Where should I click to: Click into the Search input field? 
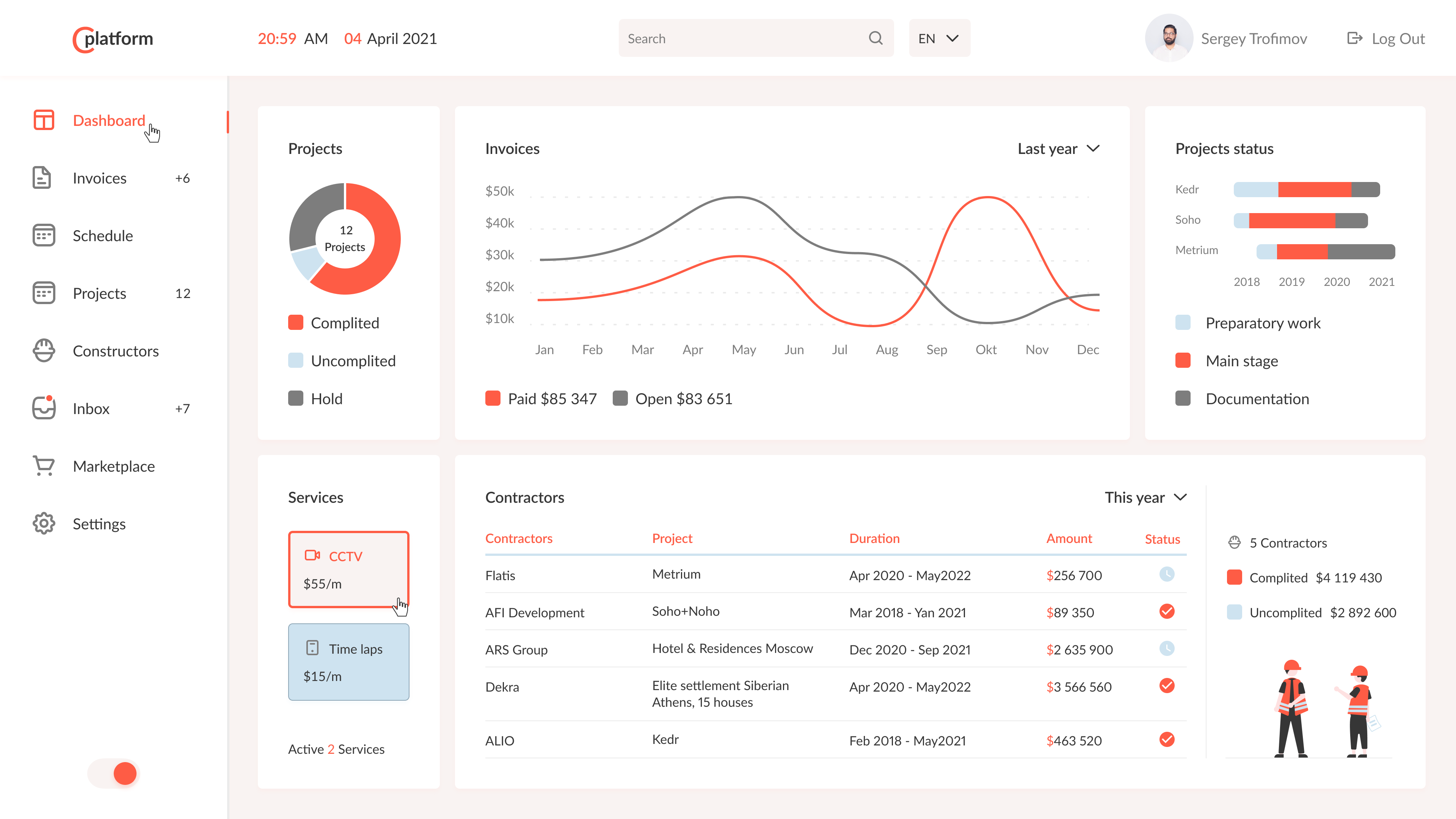[741, 38]
